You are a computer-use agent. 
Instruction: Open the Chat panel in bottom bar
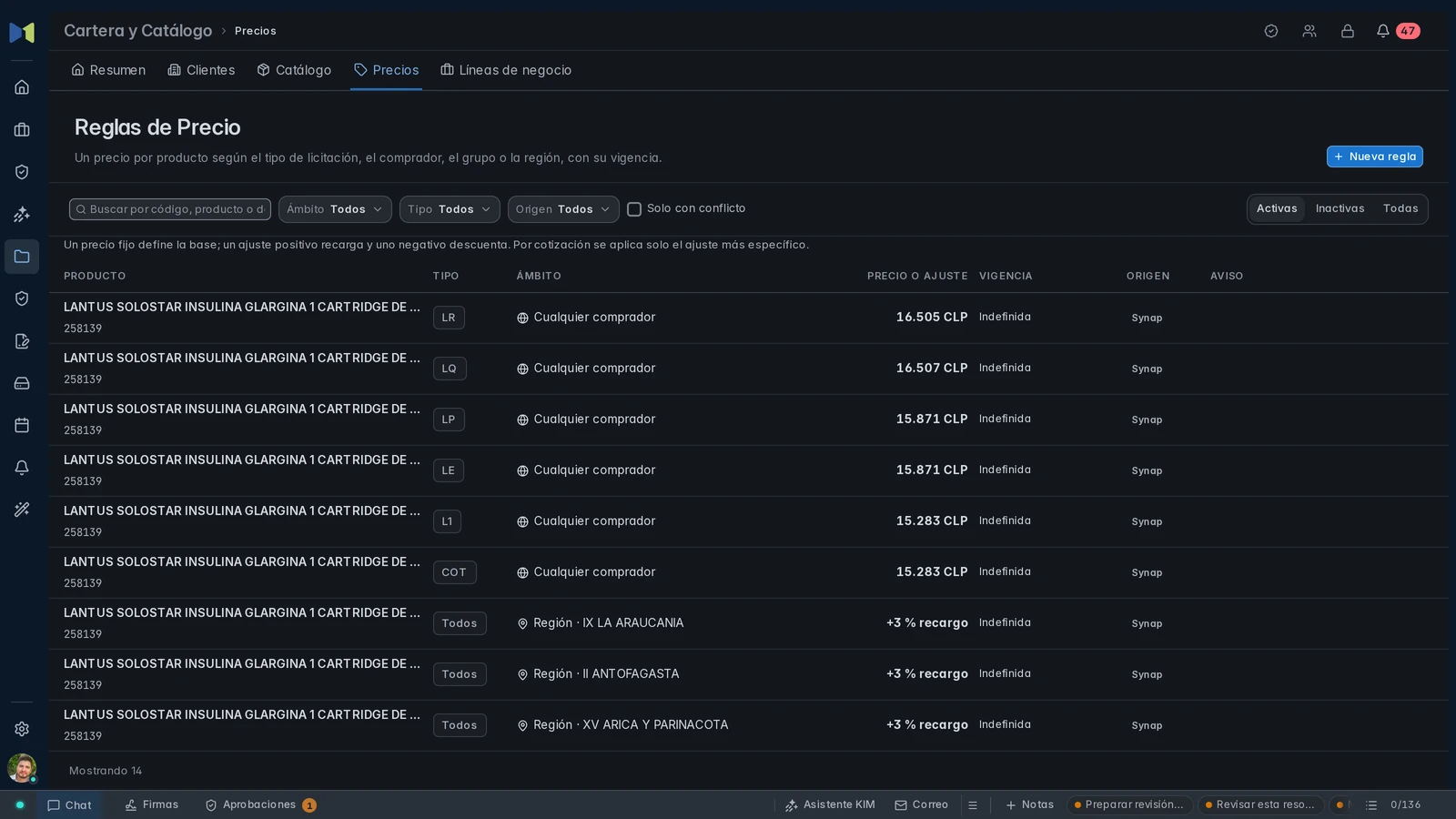click(69, 805)
